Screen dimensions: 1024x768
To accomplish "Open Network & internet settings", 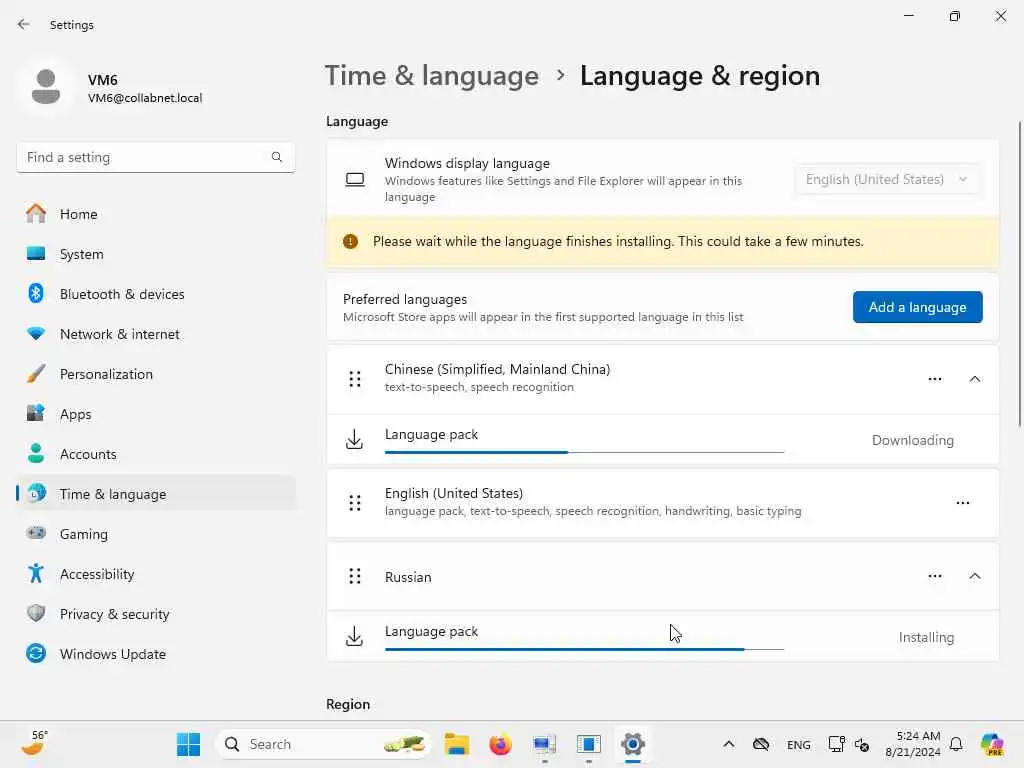I will click(x=155, y=334).
